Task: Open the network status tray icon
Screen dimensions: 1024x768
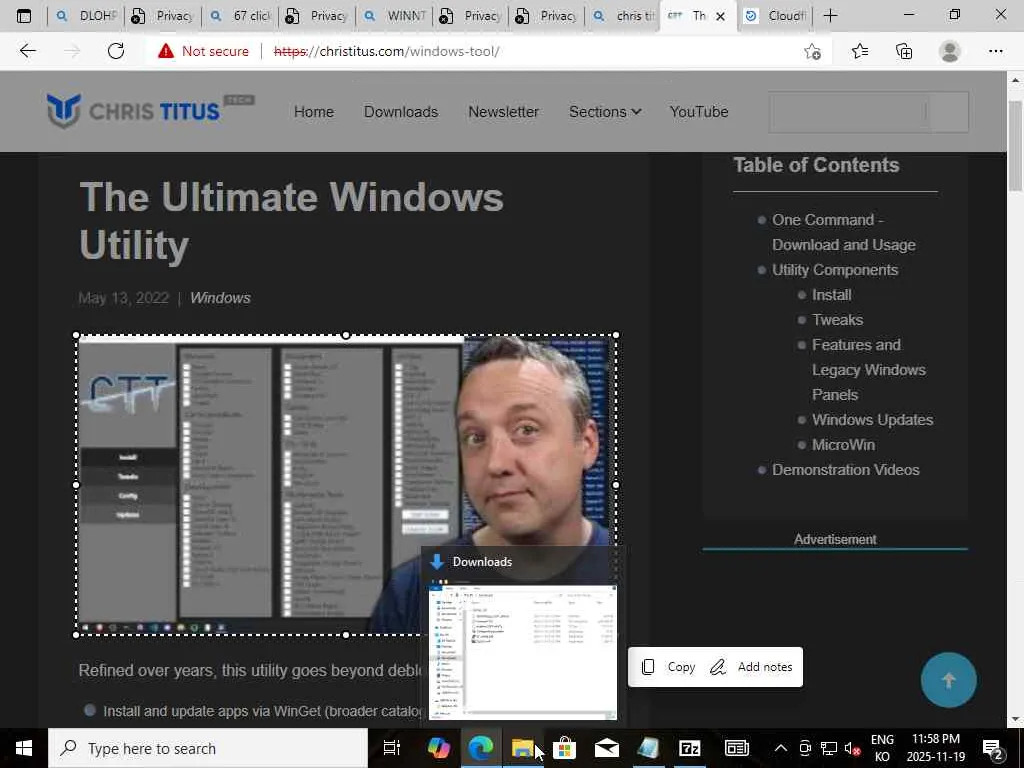Action: 829,748
